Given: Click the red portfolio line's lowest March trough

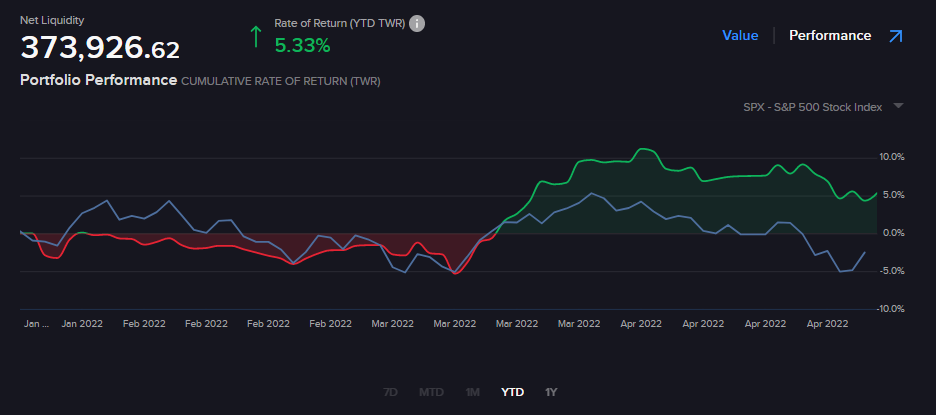Looking at the screenshot, I should point(456,273).
